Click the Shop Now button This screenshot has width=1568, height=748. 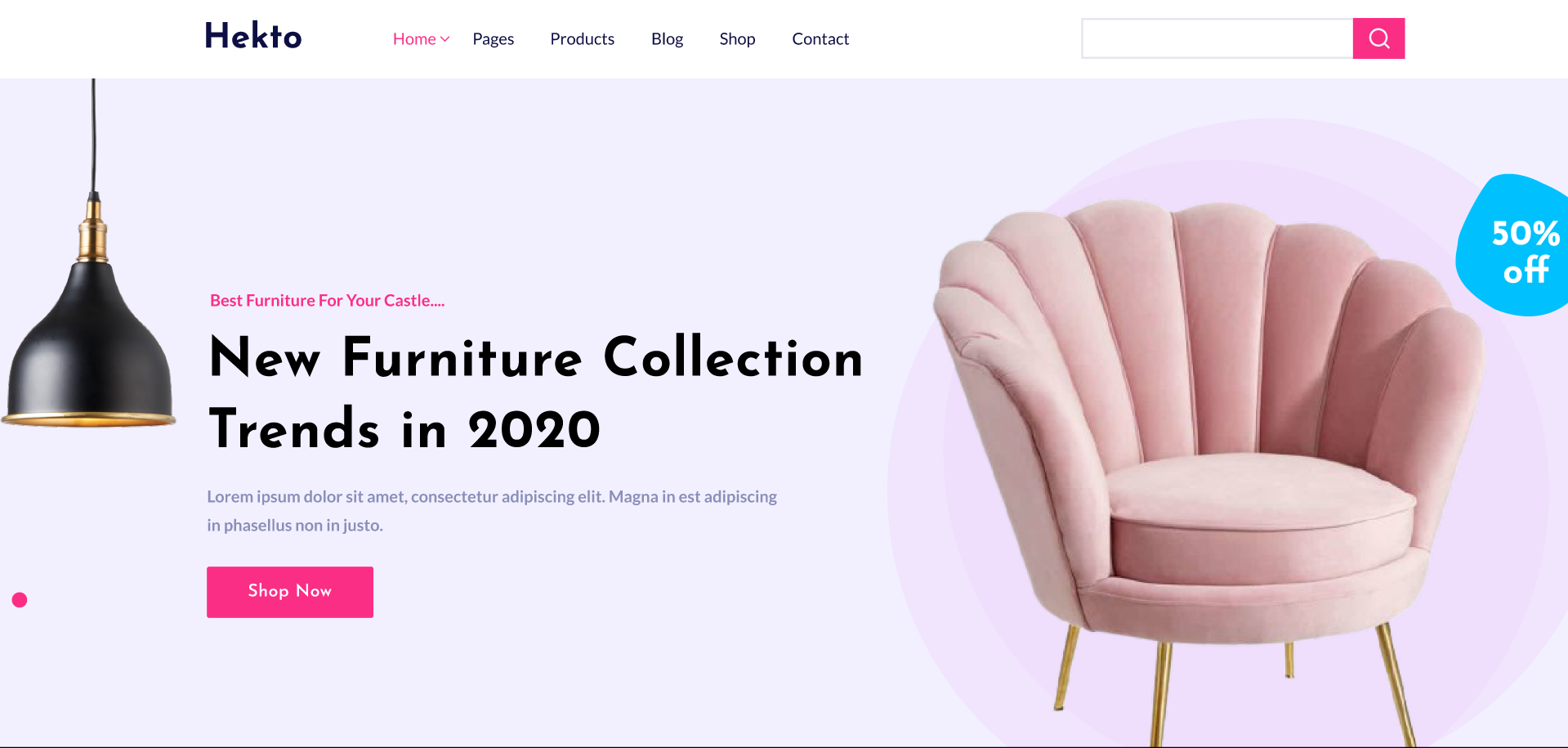coord(290,592)
